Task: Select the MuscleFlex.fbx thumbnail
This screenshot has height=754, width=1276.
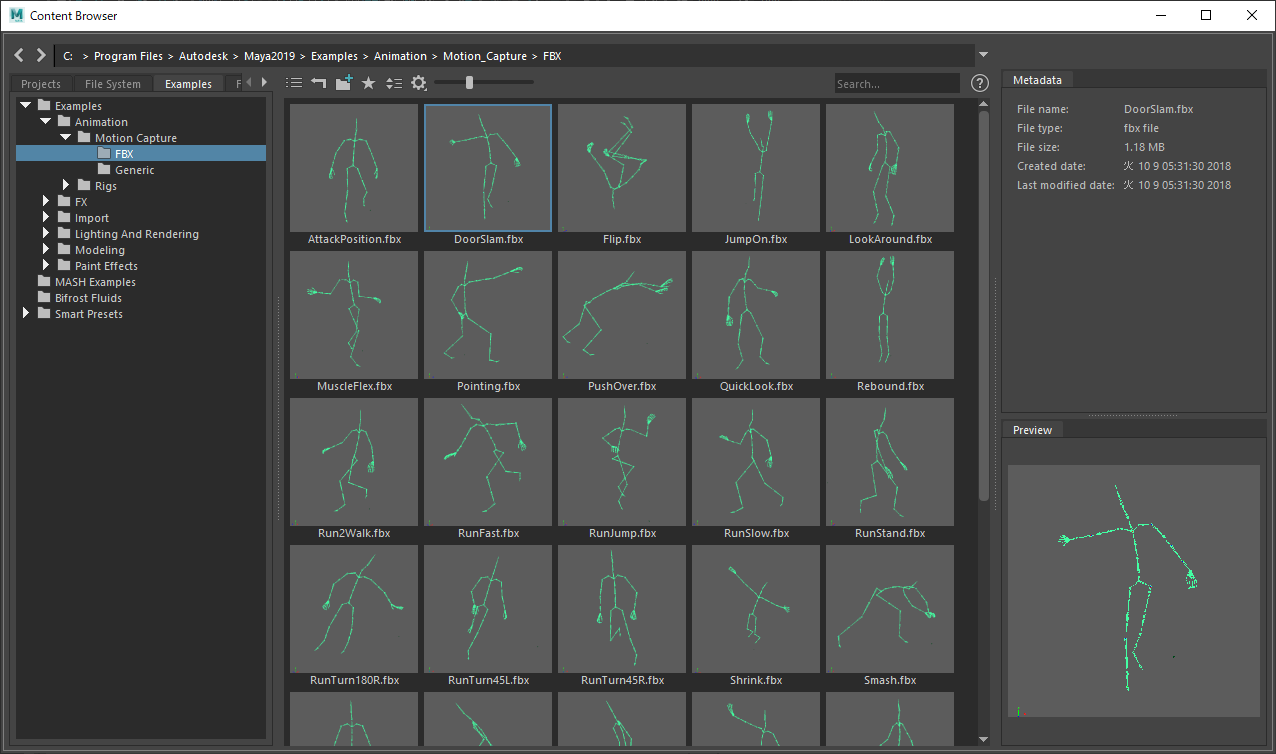Action: pos(354,315)
